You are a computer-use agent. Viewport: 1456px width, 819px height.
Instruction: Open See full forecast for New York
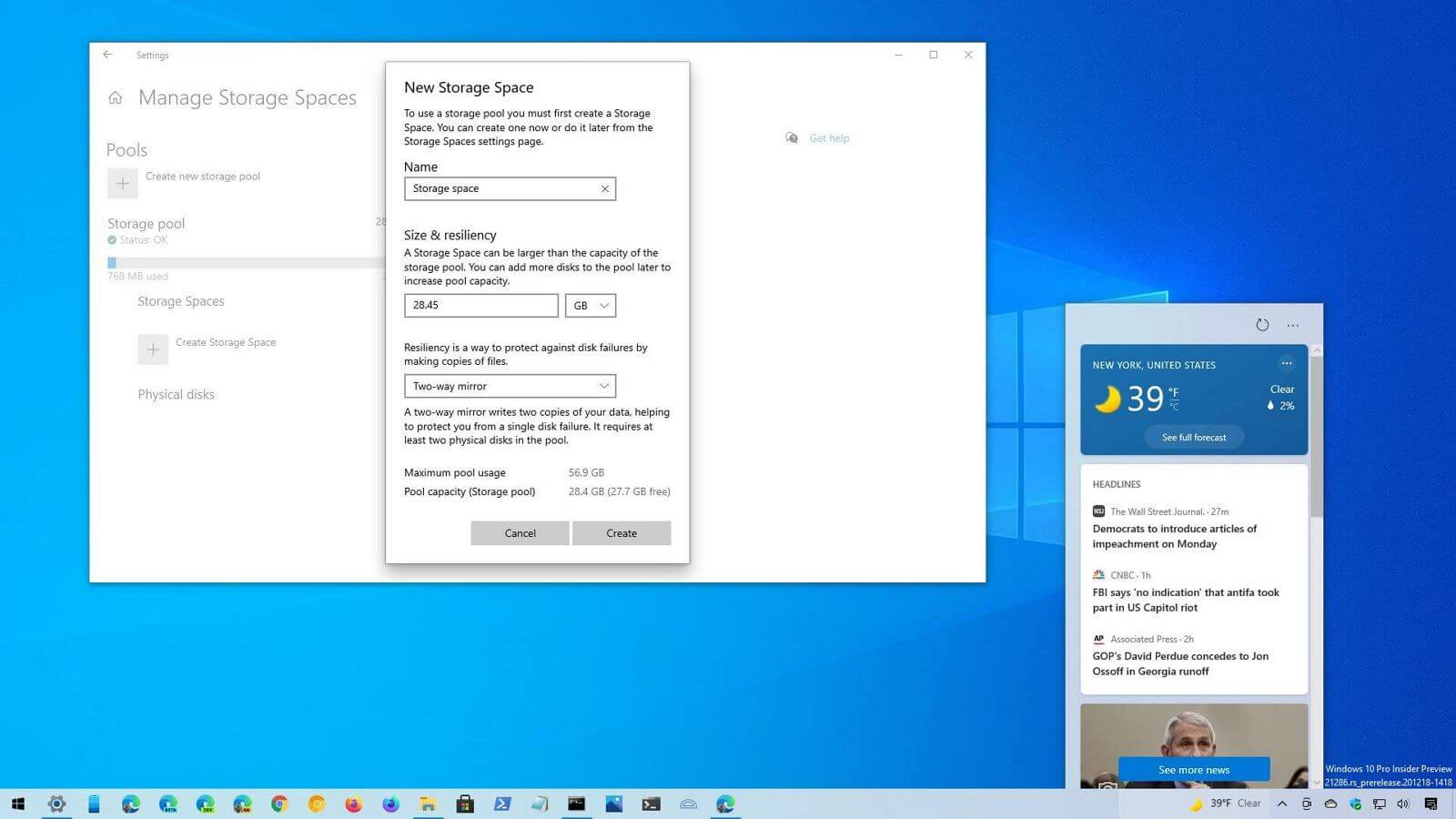[x=1194, y=437]
